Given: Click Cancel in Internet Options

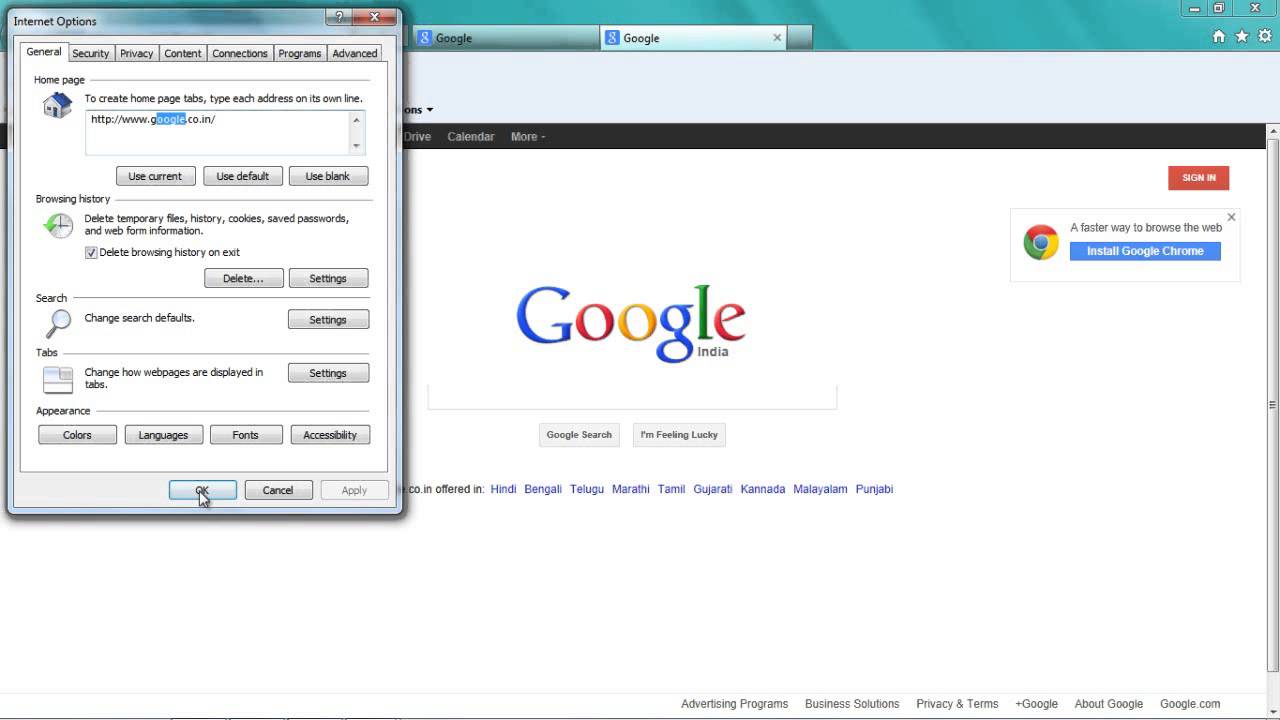Looking at the screenshot, I should click(x=278, y=490).
